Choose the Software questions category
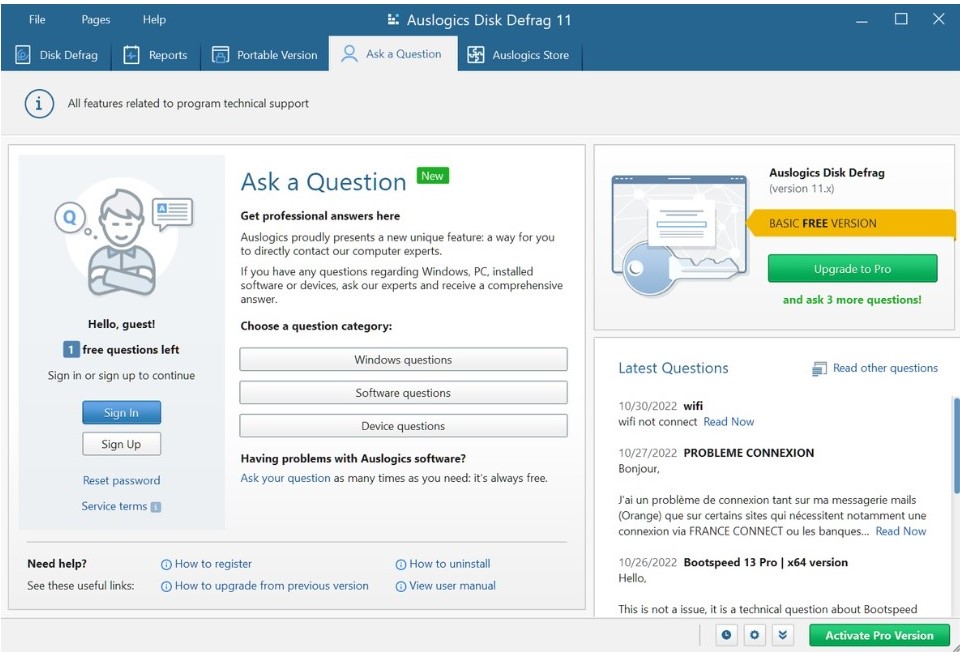This screenshot has width=960, height=655. (x=403, y=392)
